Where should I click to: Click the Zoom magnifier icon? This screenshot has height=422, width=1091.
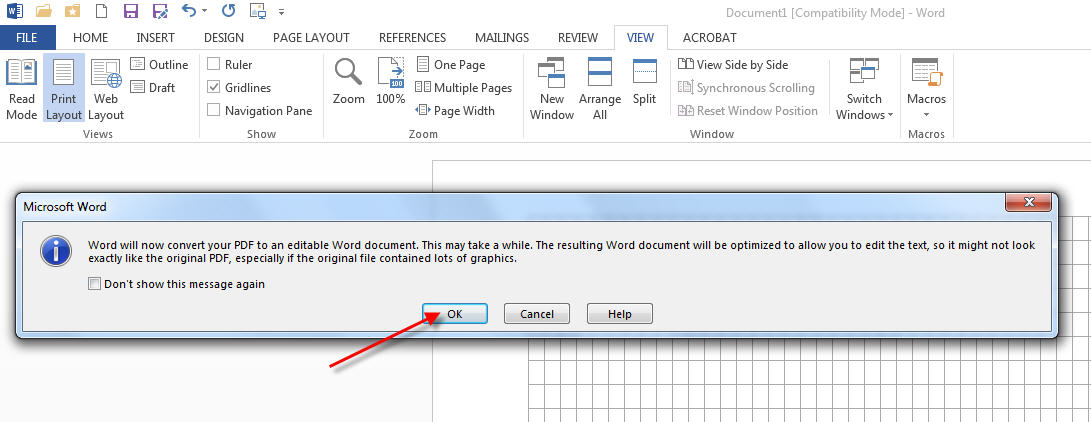click(348, 82)
